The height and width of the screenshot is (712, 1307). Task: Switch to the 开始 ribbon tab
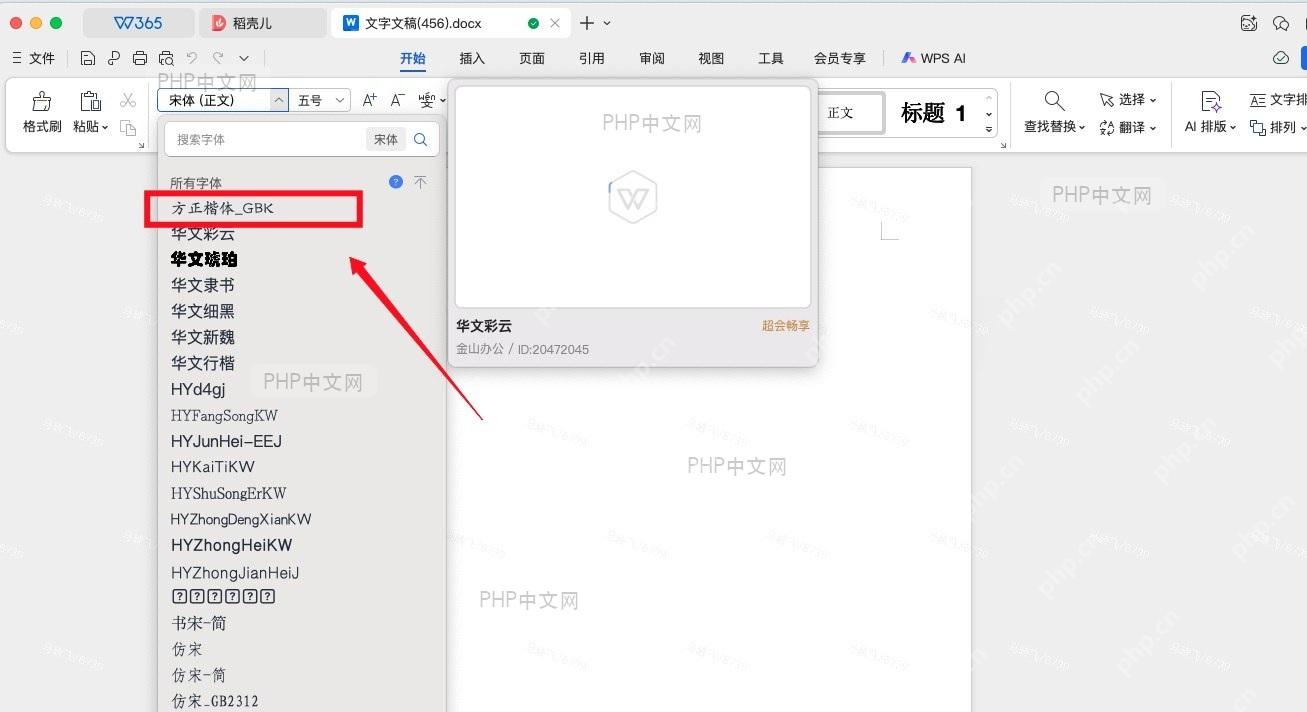413,58
